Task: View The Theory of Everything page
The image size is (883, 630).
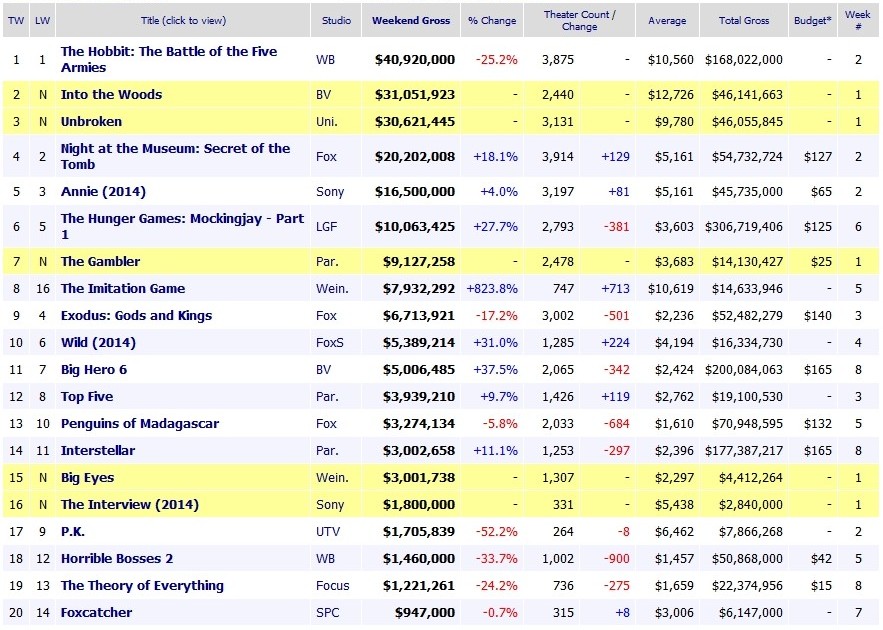Action: point(142,586)
